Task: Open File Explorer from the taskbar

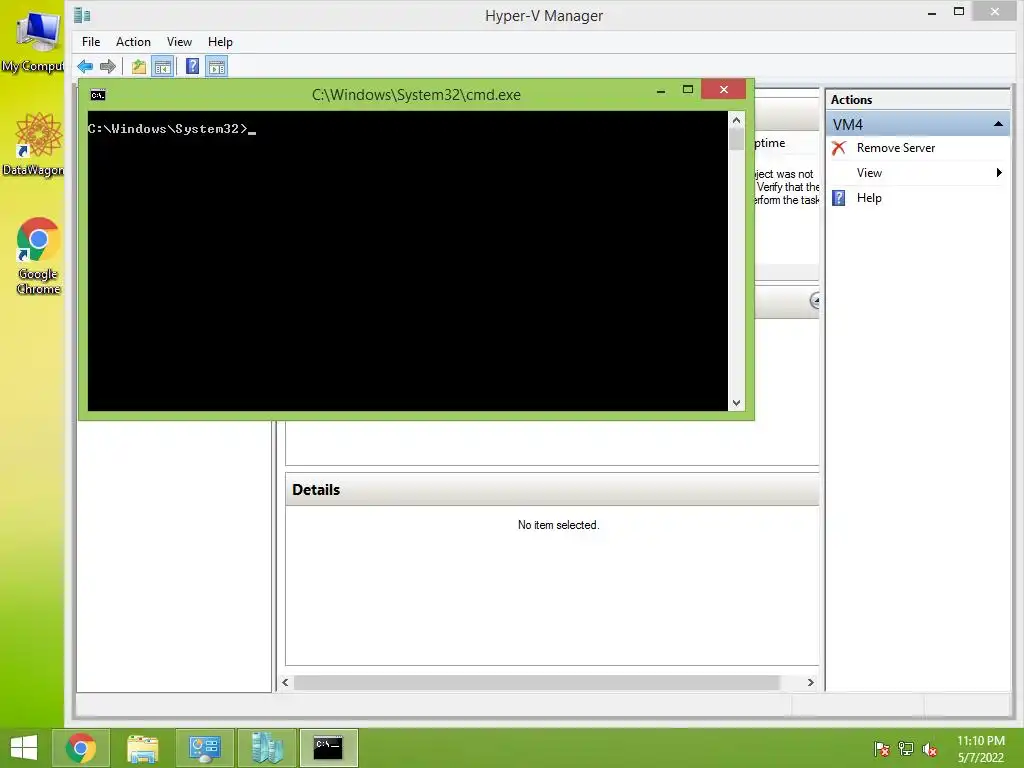Action: (142, 748)
